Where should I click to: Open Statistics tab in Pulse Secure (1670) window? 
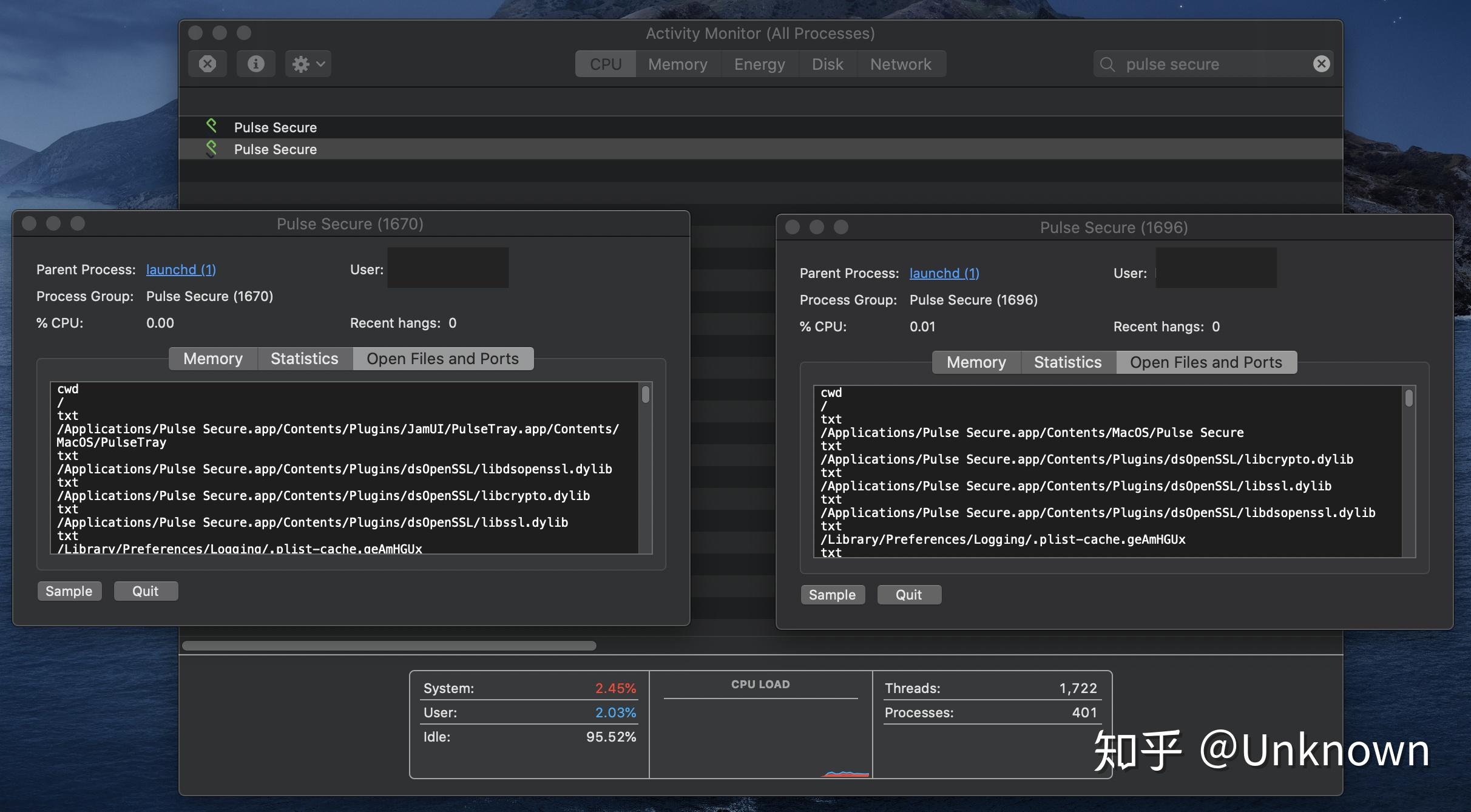pyautogui.click(x=304, y=358)
